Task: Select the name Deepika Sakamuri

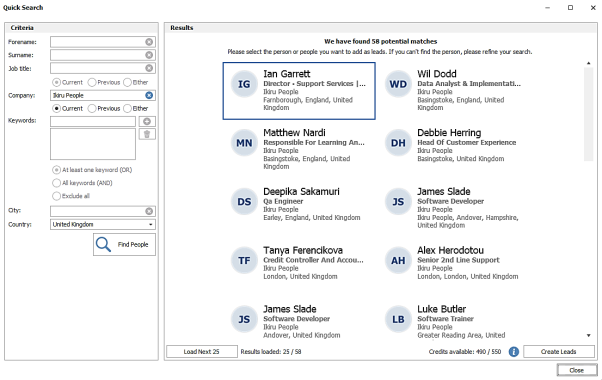Action: coord(301,191)
